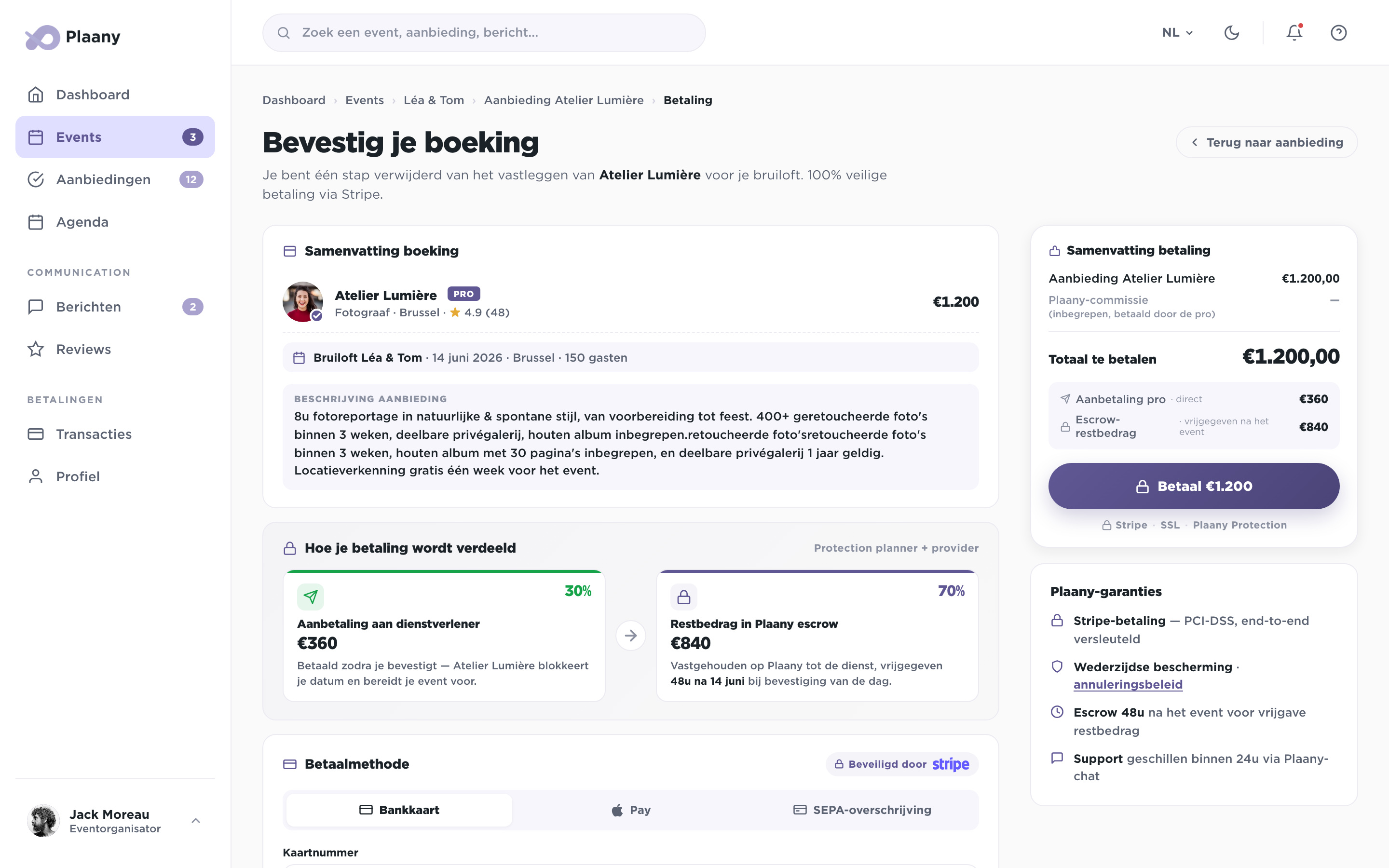Go to Aanbieding Atelier Lumière breadcrumb
The height and width of the screenshot is (868, 1389).
click(x=564, y=100)
